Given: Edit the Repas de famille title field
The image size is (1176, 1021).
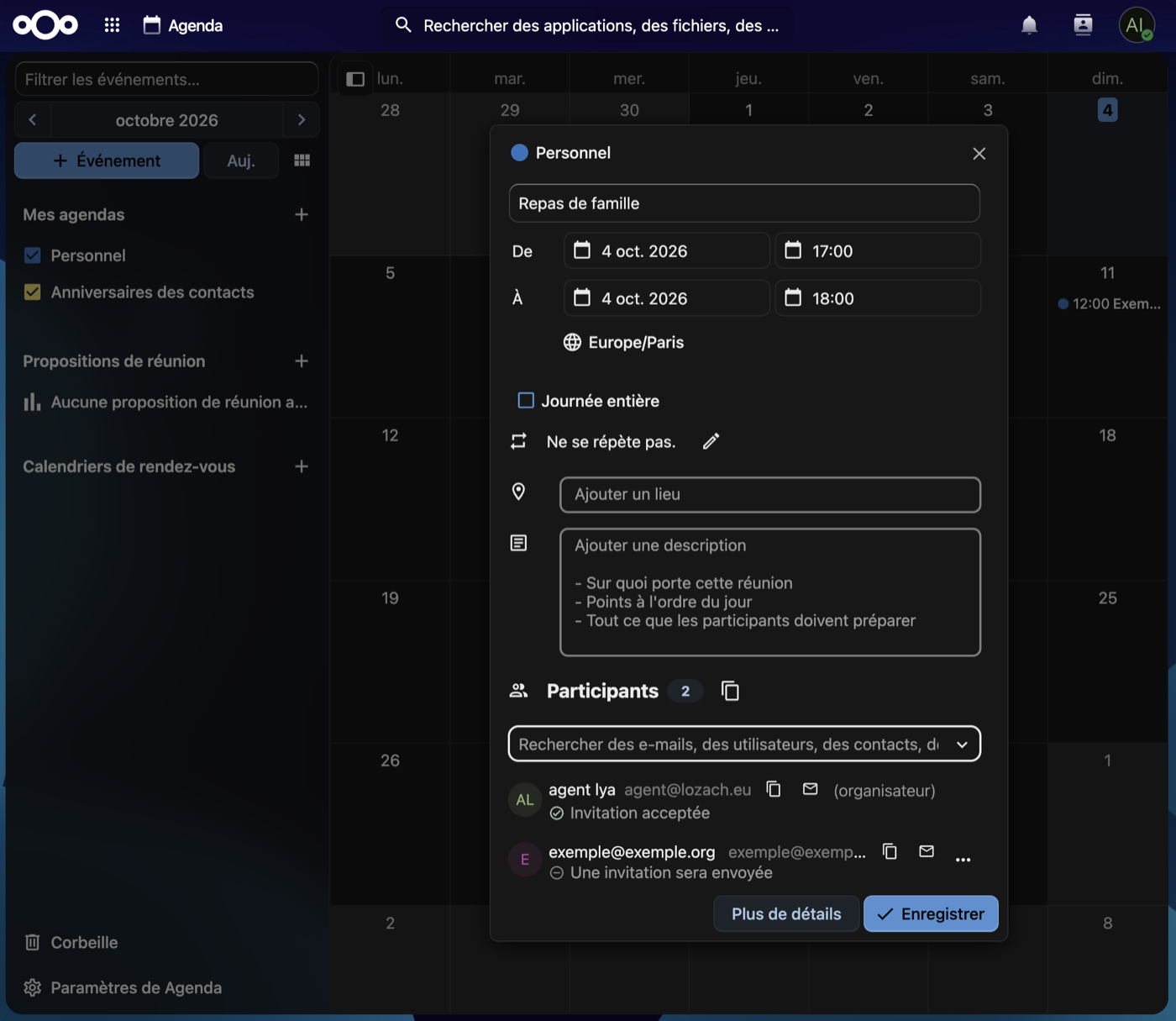Looking at the screenshot, I should (x=744, y=203).
